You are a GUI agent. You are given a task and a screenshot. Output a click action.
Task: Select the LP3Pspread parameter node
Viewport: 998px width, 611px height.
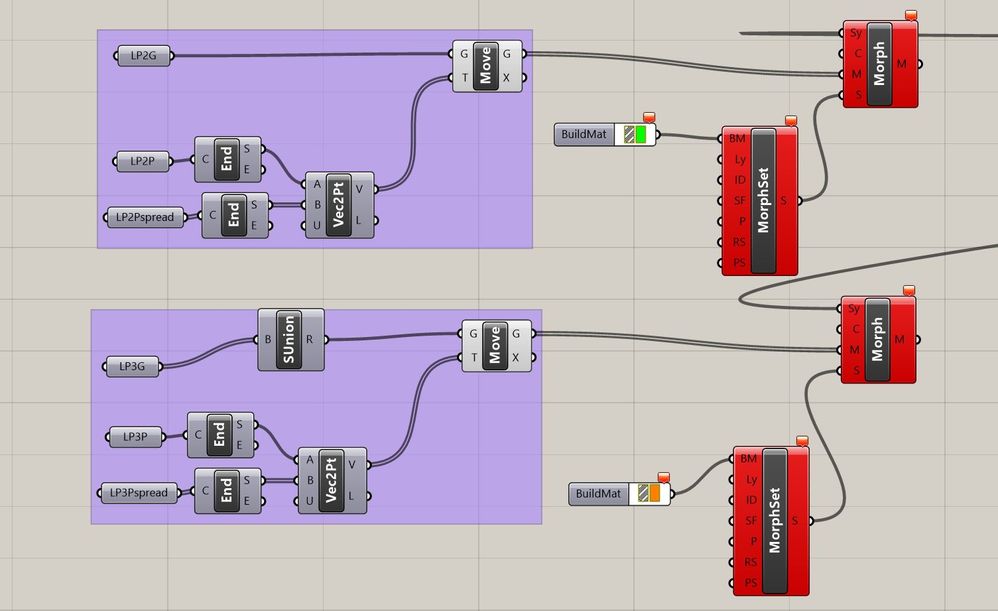tap(139, 493)
